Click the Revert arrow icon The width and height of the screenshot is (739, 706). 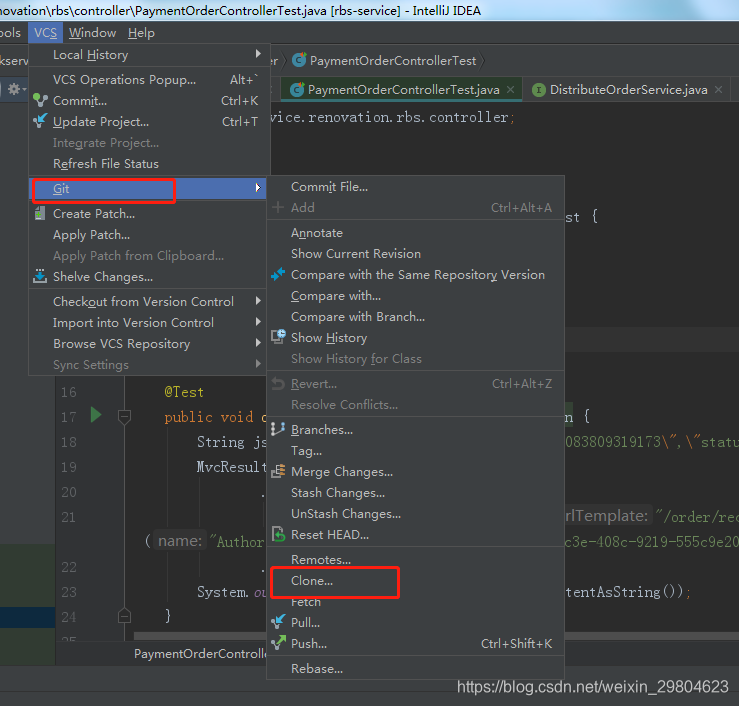(x=278, y=383)
